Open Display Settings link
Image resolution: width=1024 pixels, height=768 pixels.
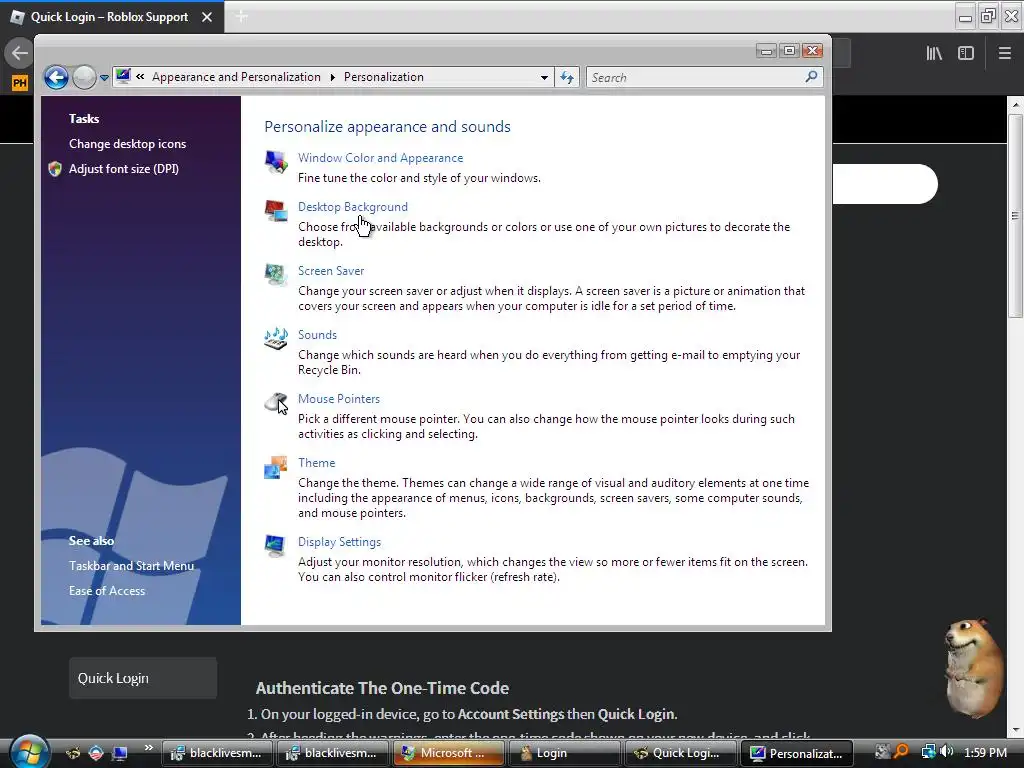(340, 542)
